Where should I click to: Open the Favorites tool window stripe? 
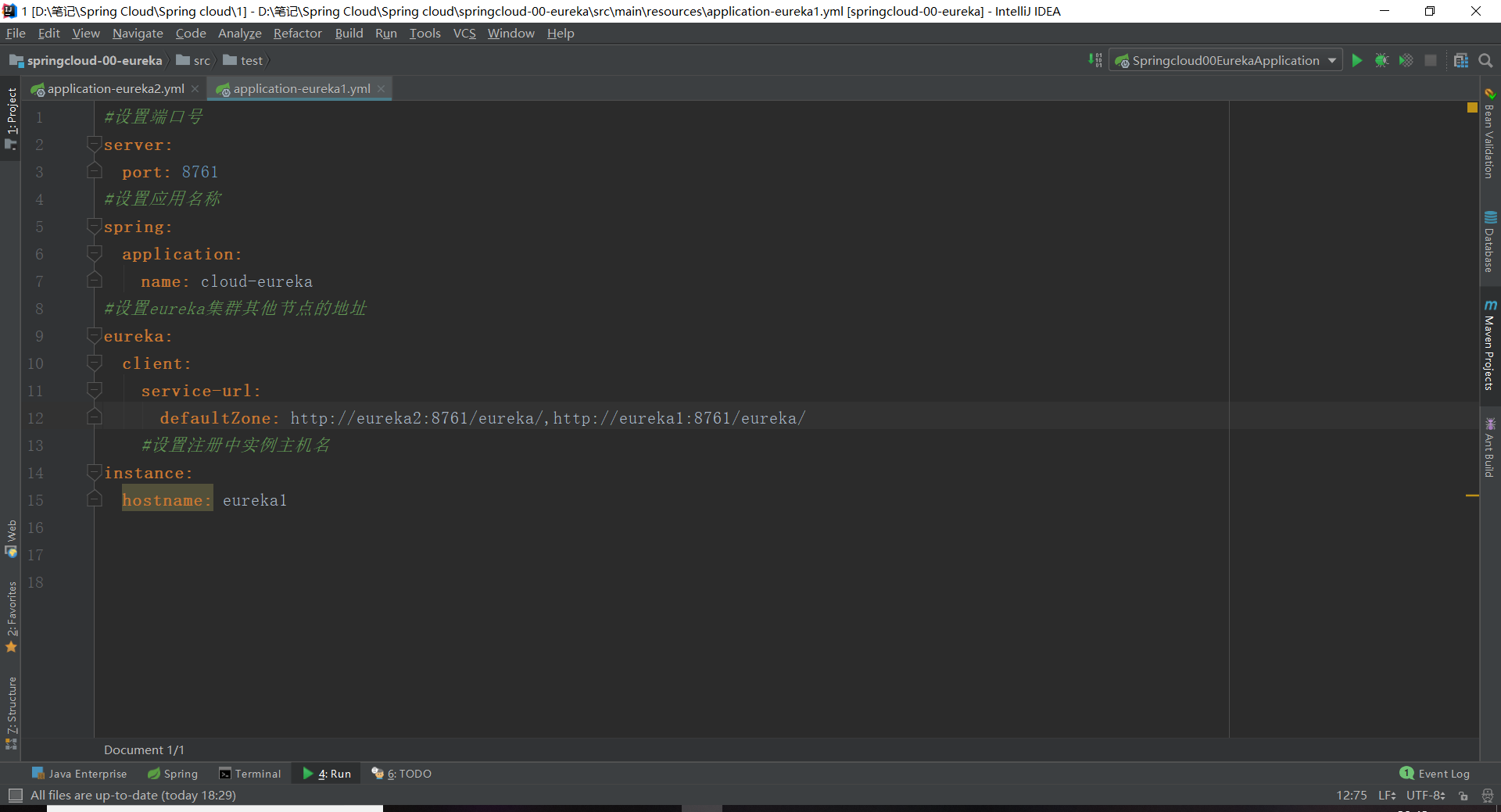coord(11,617)
